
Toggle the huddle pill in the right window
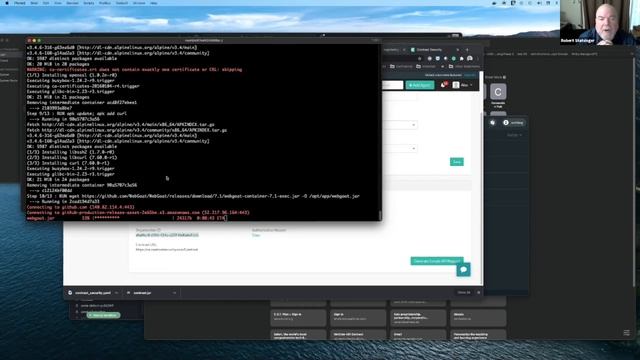tap(513, 122)
